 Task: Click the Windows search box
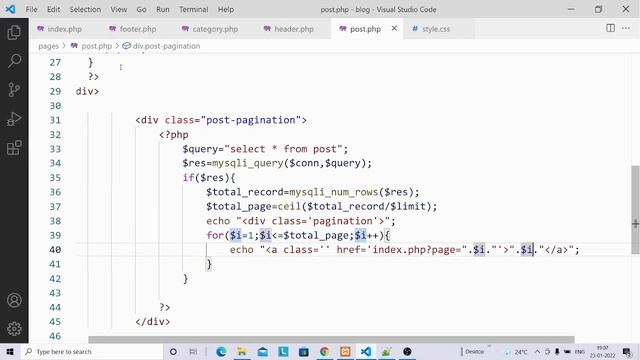click(92, 351)
